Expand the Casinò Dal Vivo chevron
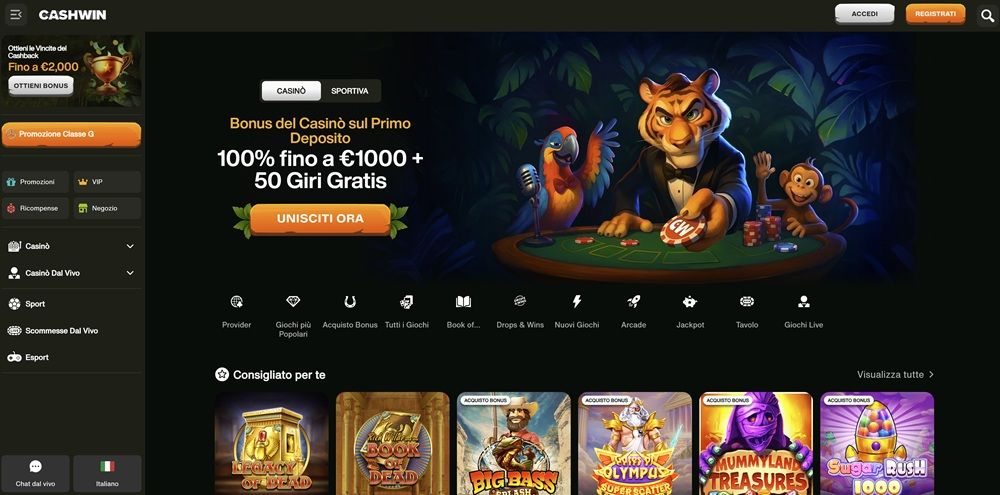 pyautogui.click(x=130, y=273)
